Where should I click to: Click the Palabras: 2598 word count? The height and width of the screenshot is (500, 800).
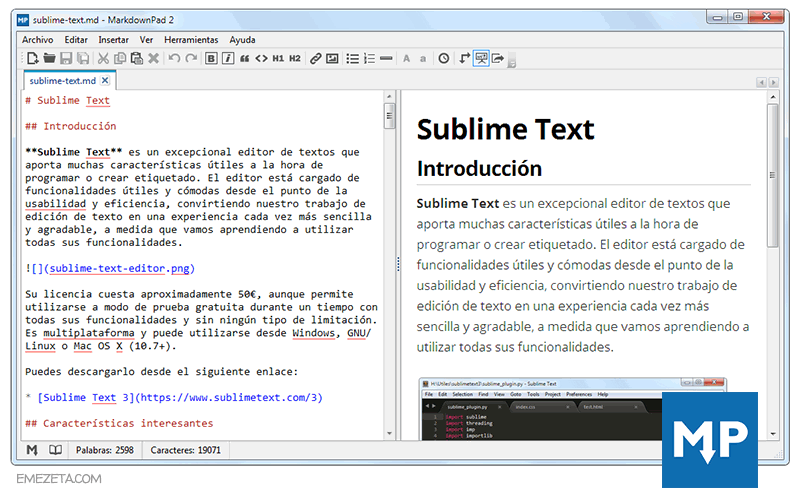105,450
